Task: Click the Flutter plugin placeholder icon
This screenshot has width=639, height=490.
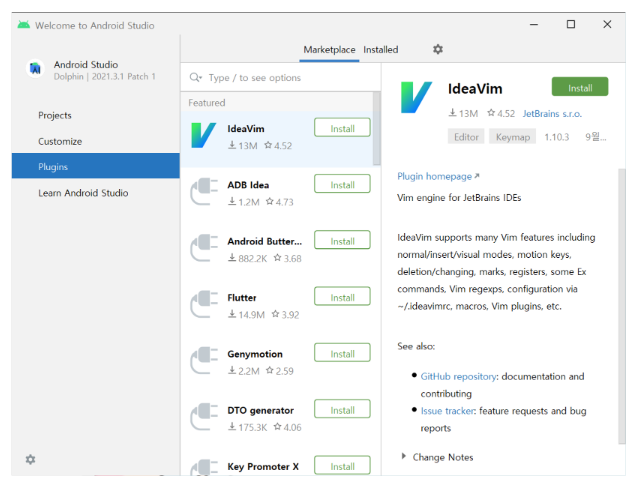Action: pos(205,304)
